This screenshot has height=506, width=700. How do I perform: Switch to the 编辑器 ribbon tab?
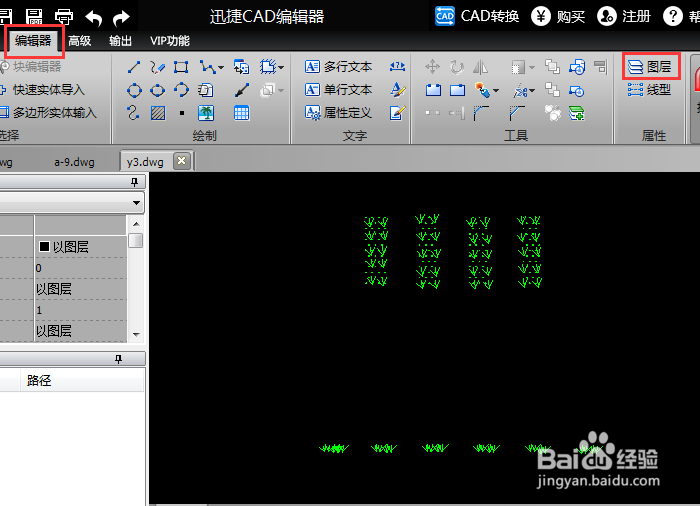(33, 41)
